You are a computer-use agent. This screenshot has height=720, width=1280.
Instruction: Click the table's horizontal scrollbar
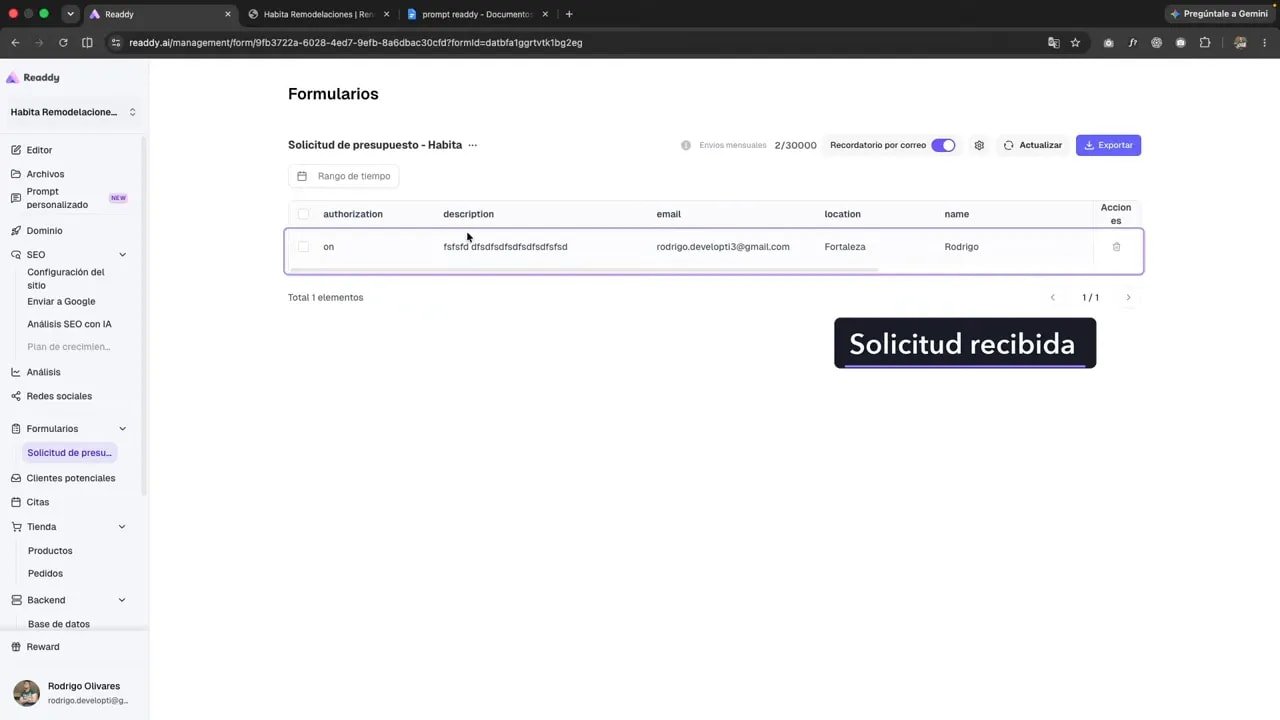coord(583,270)
